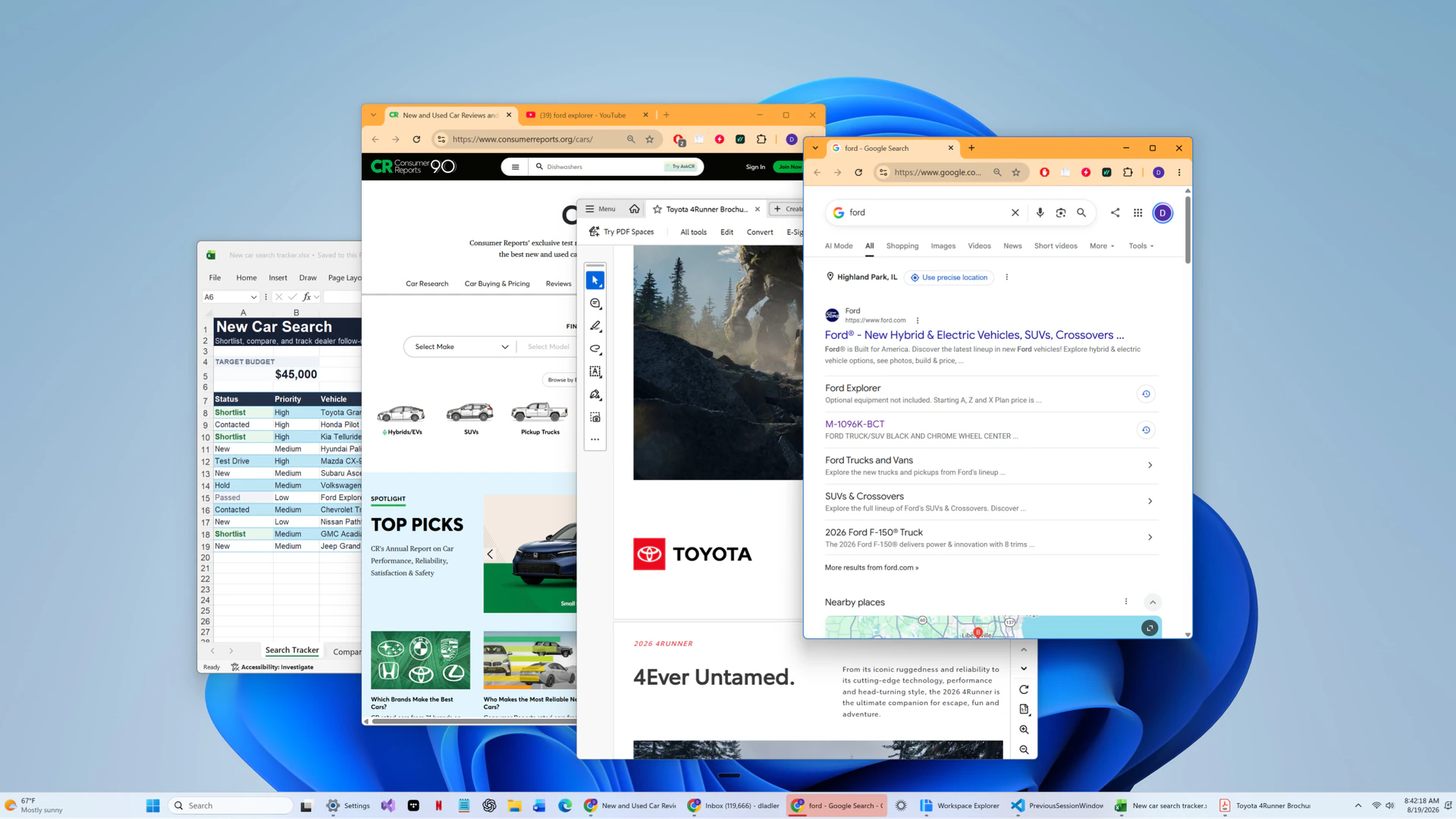Viewport: 1456px width, 819px height.
Task: Open the Shopping search tab
Action: [x=902, y=246]
